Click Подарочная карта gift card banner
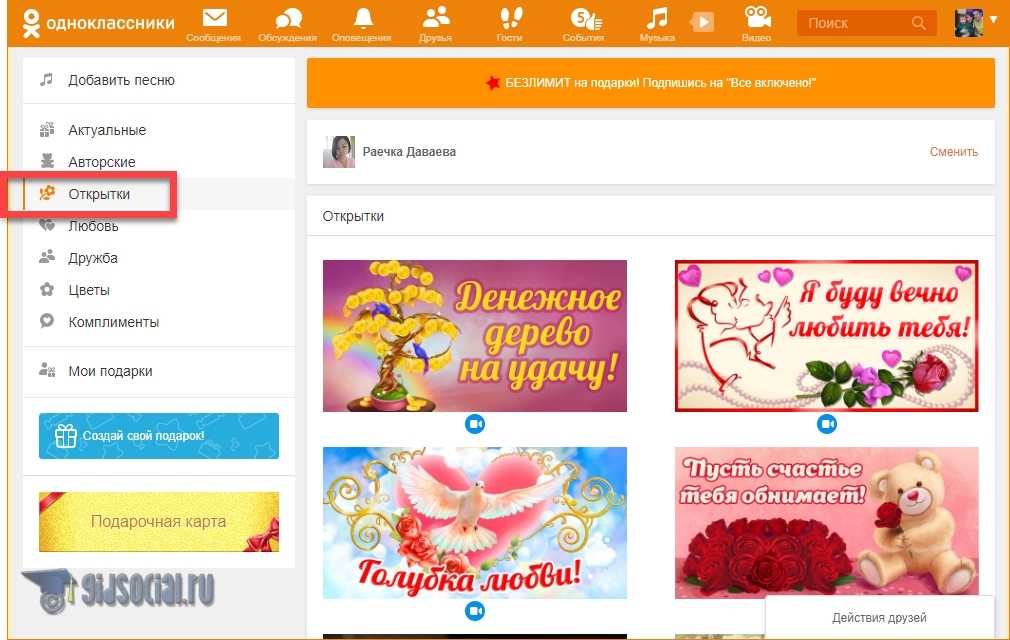1010x640 pixels. coord(158,521)
